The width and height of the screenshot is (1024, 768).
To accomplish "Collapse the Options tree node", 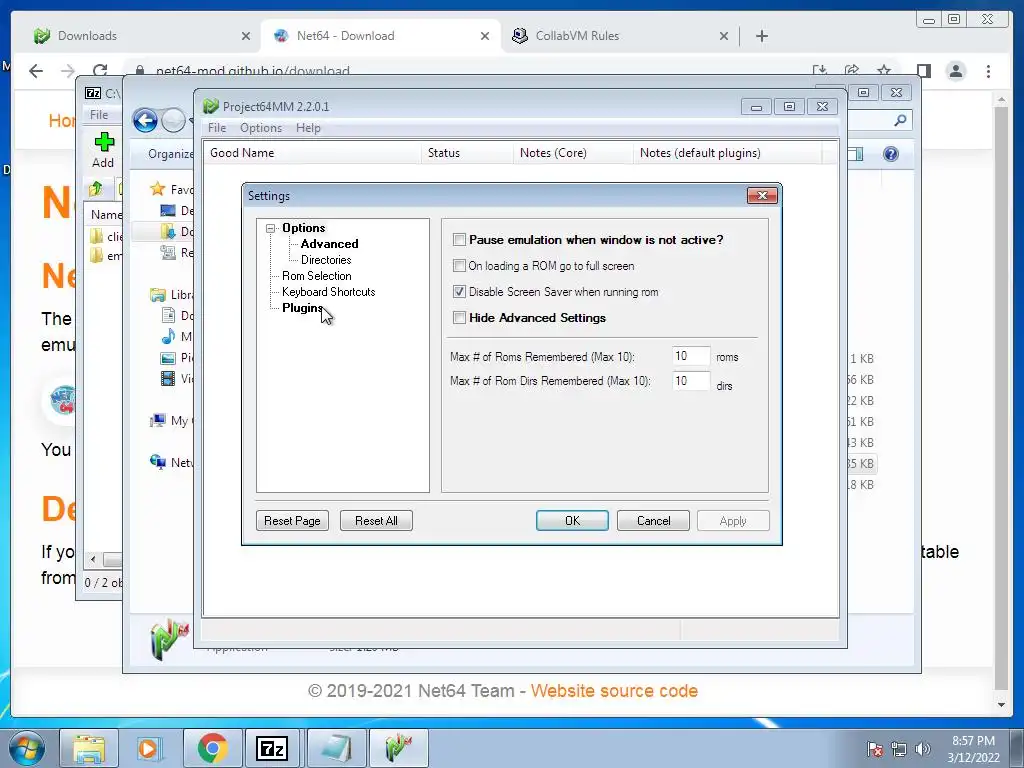I will click(270, 229).
